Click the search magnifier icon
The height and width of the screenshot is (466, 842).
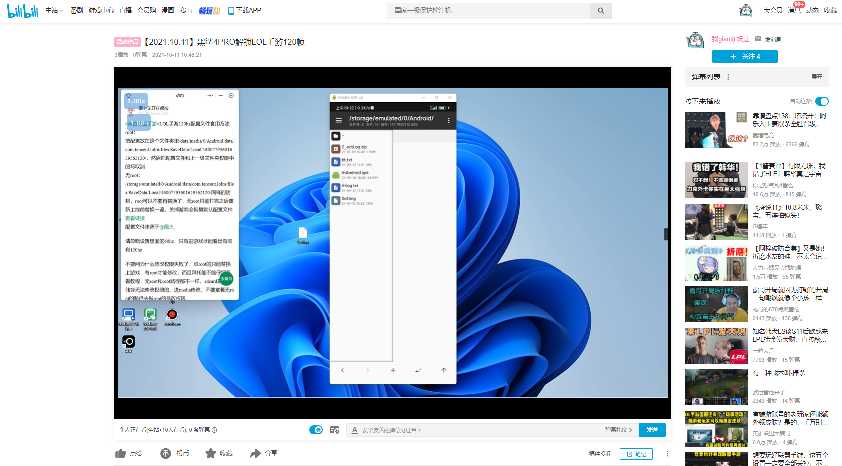tap(600, 9)
